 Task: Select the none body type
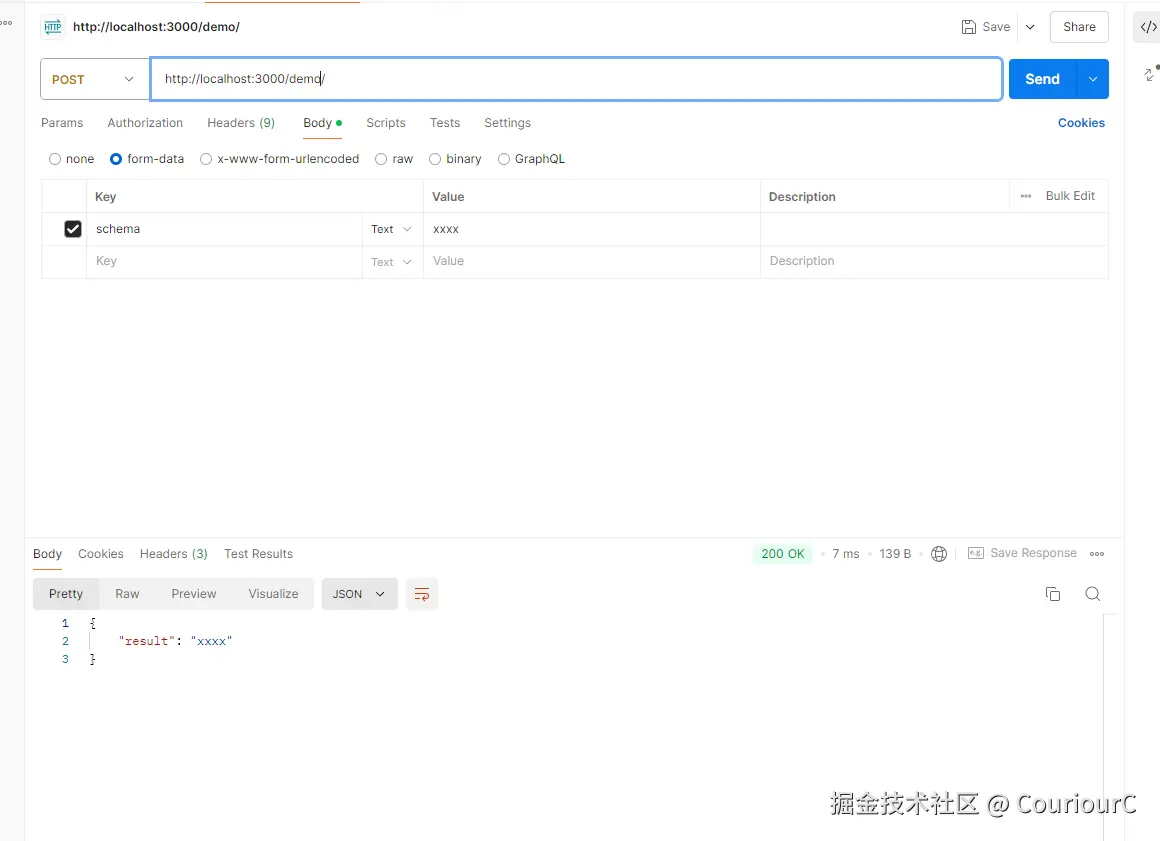tap(55, 159)
